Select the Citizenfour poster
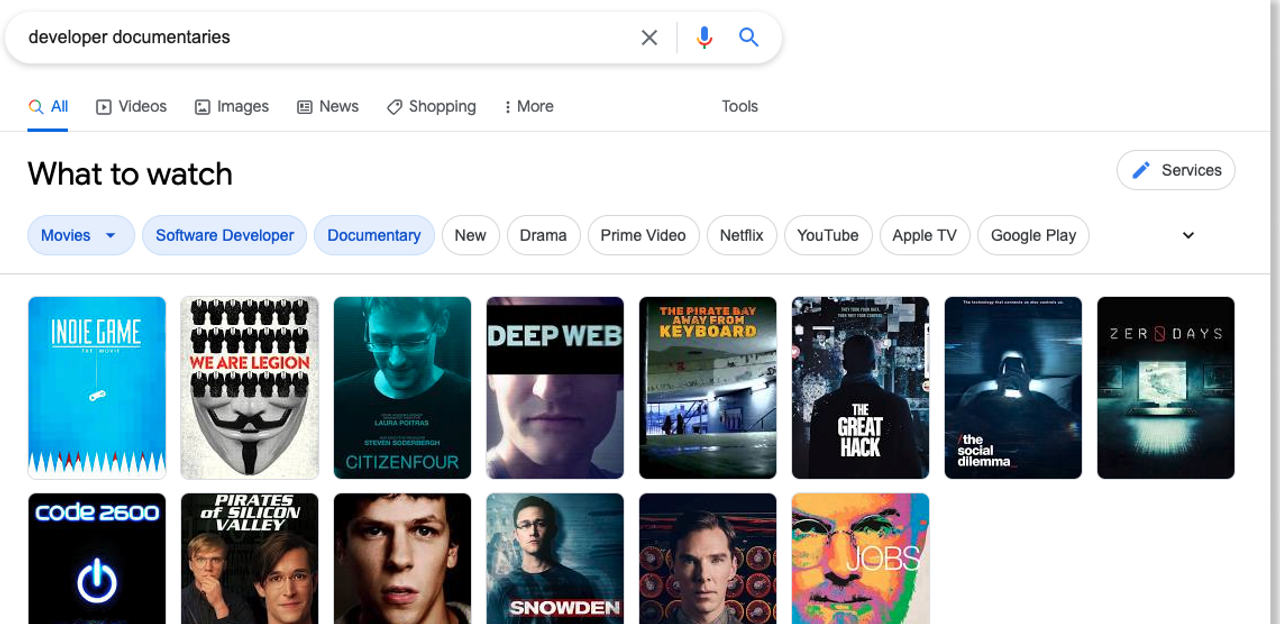This screenshot has width=1280, height=624. click(x=402, y=387)
